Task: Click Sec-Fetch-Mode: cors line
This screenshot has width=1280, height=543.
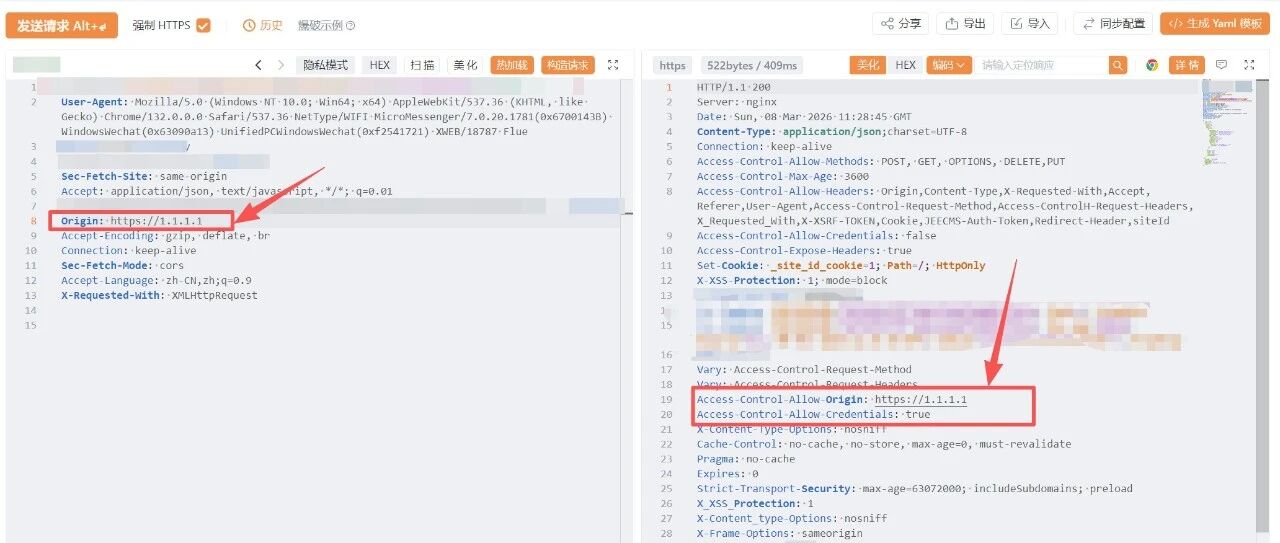Action: point(122,266)
